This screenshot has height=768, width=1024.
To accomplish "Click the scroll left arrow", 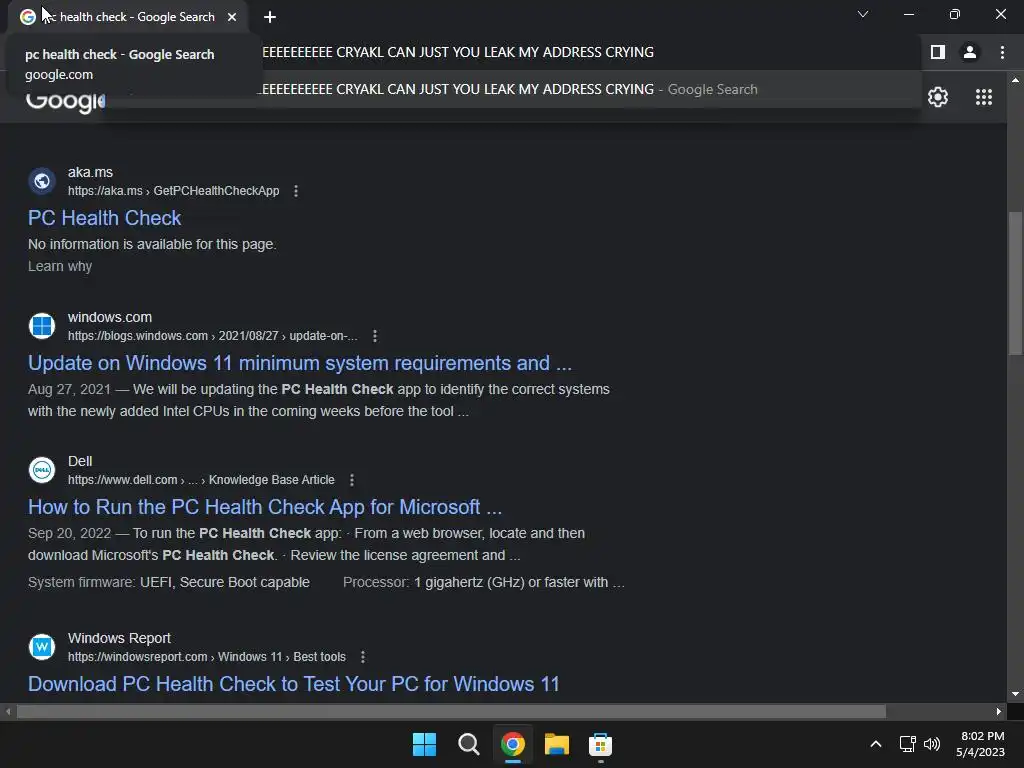I will [8, 711].
